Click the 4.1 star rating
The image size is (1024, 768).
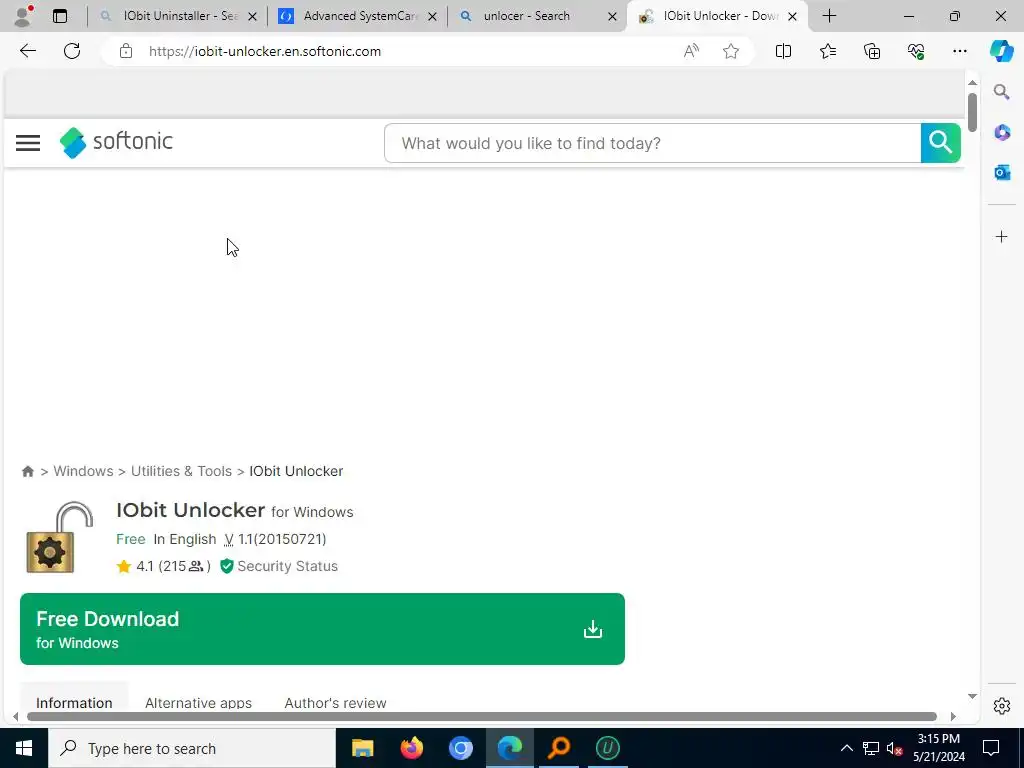click(163, 566)
